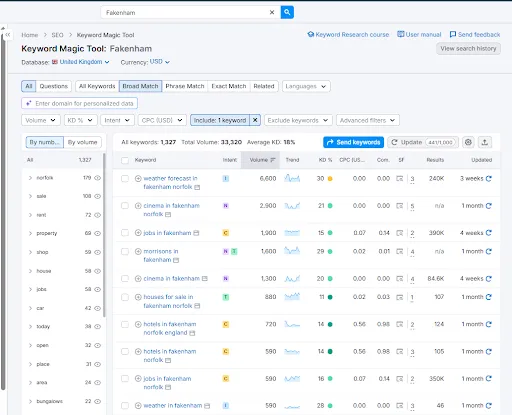This screenshot has width=512, height=415.
Task: Click the keyword groups panel scrollbar
Action: [104, 235]
